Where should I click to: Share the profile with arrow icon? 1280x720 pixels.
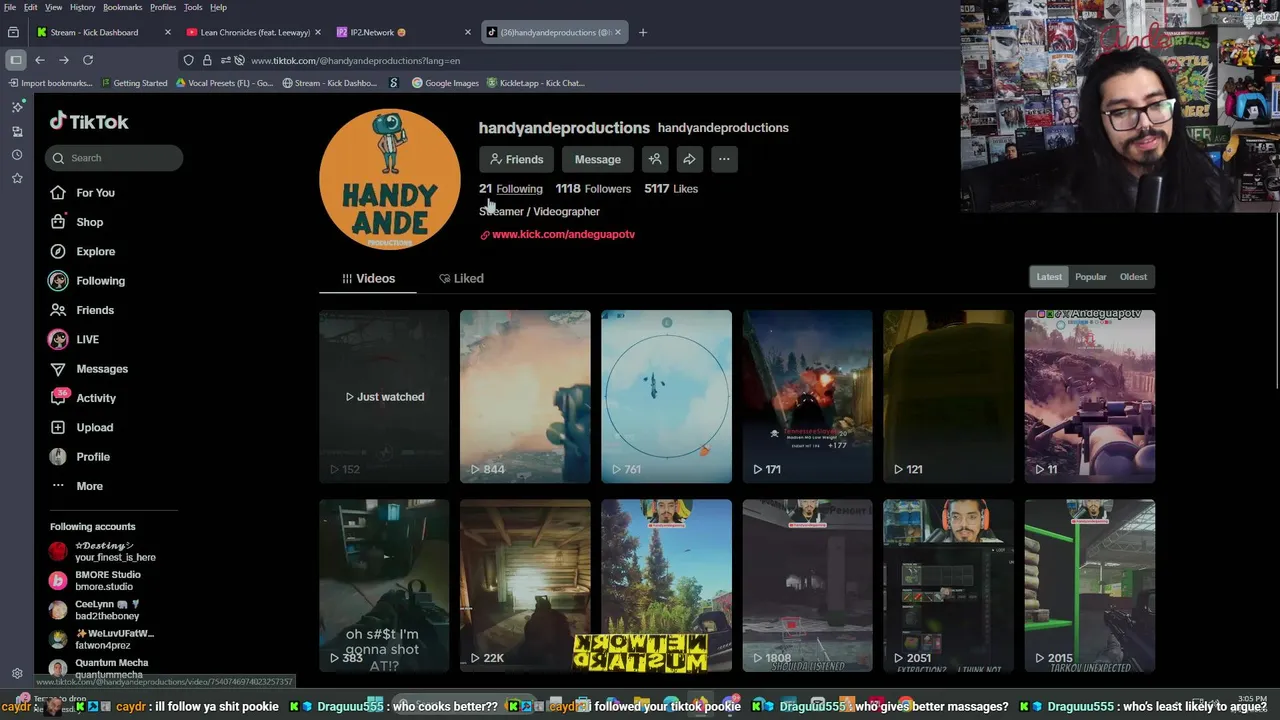point(689,159)
